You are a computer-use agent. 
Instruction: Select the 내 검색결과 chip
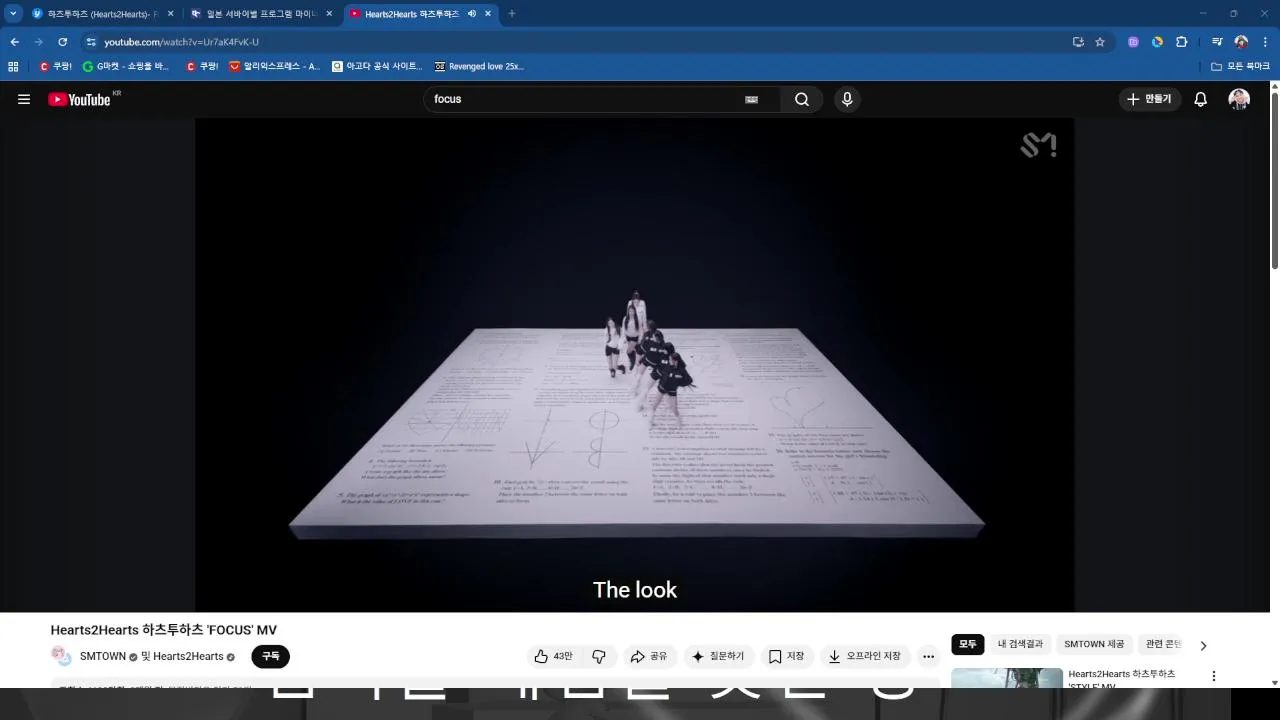1020,644
